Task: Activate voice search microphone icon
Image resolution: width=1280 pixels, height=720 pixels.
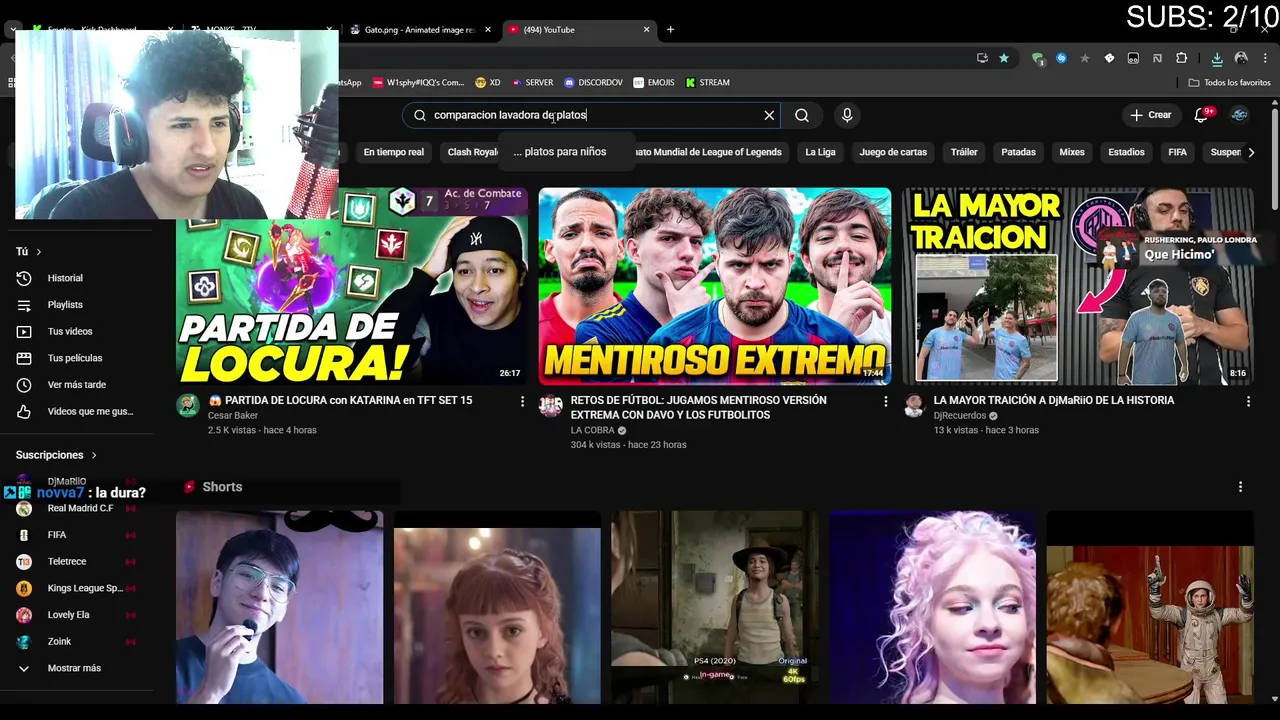Action: point(847,115)
